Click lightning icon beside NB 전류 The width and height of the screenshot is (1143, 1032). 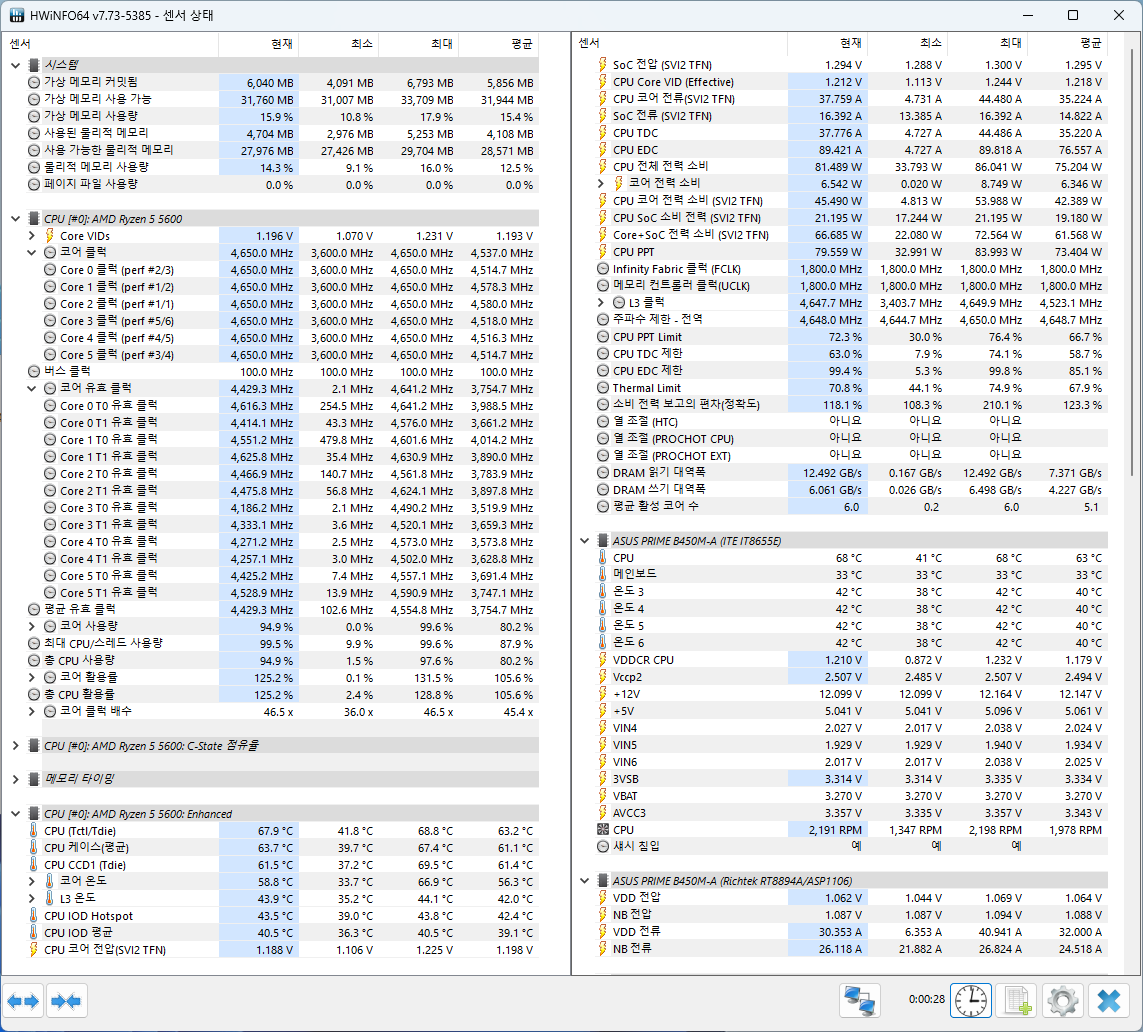[602, 948]
